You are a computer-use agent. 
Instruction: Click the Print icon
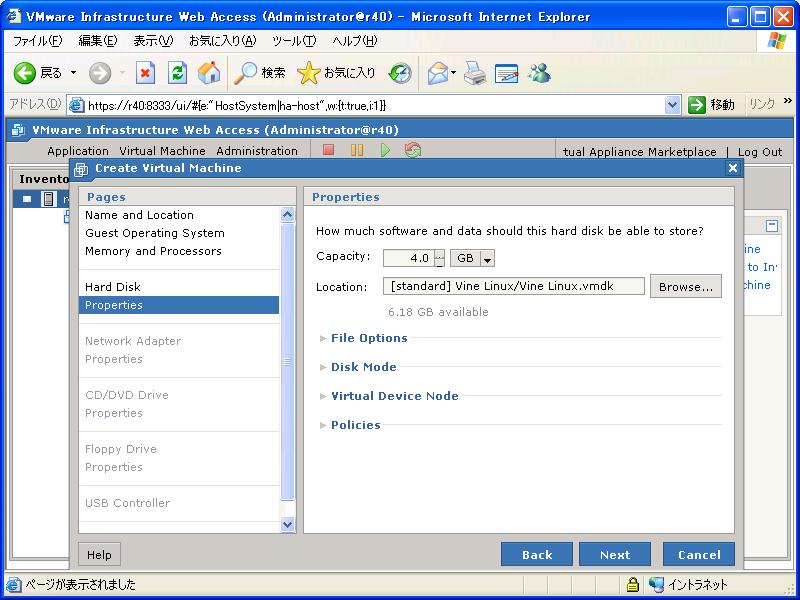pos(474,73)
